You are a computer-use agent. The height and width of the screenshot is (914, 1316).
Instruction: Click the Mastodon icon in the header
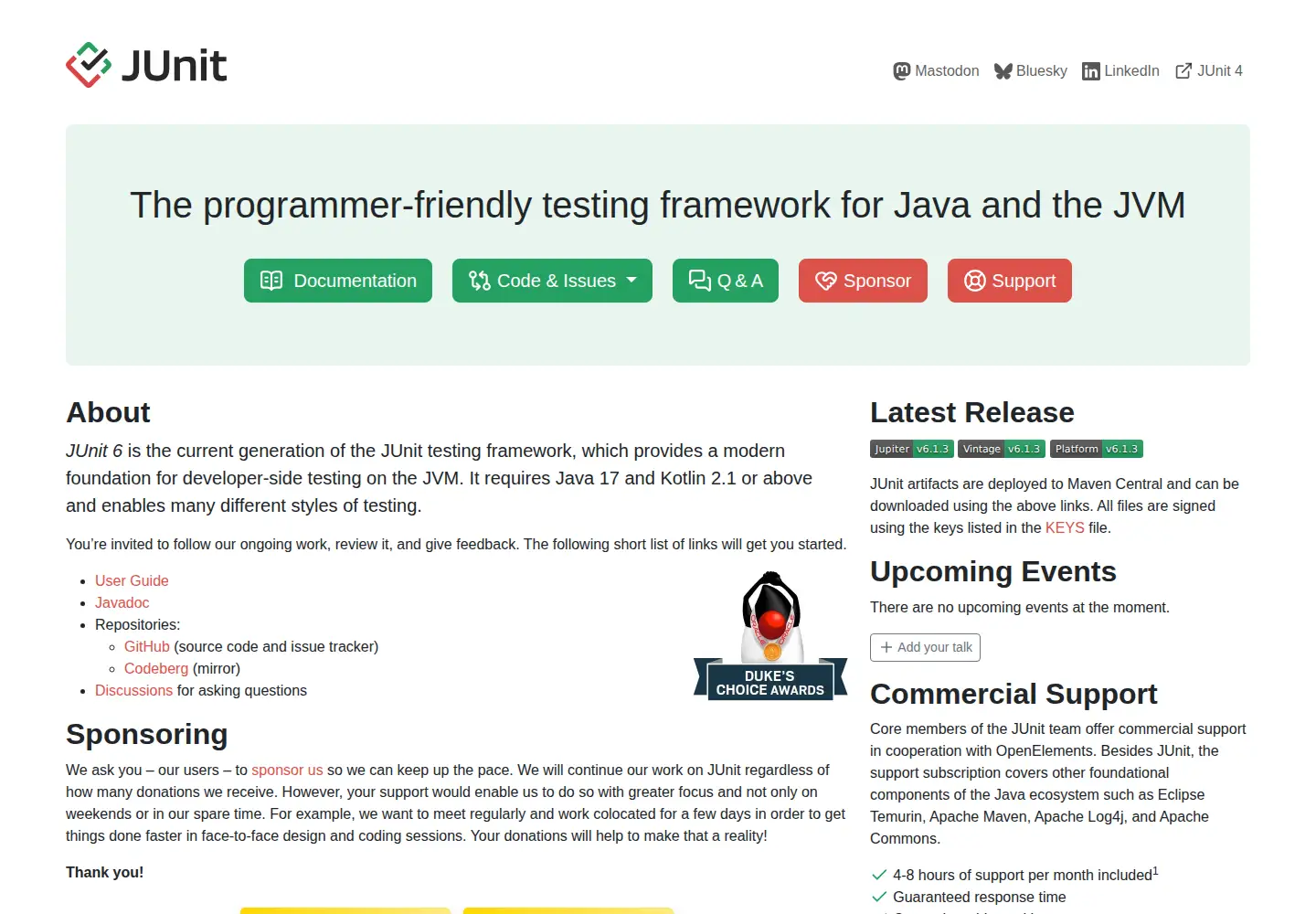click(902, 71)
